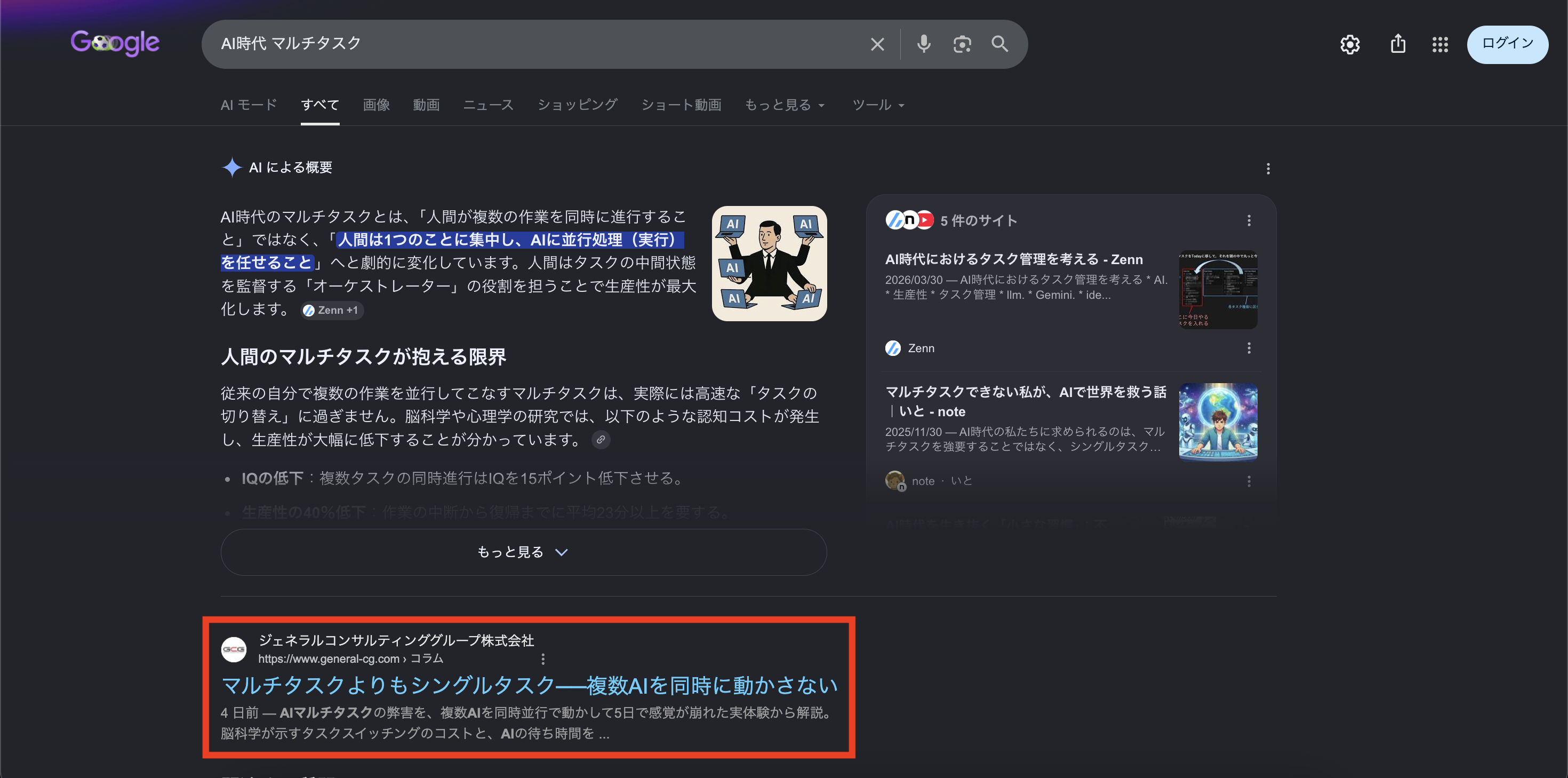This screenshot has width=1568, height=778.
Task: Switch to 画像 tab
Action: click(x=376, y=105)
